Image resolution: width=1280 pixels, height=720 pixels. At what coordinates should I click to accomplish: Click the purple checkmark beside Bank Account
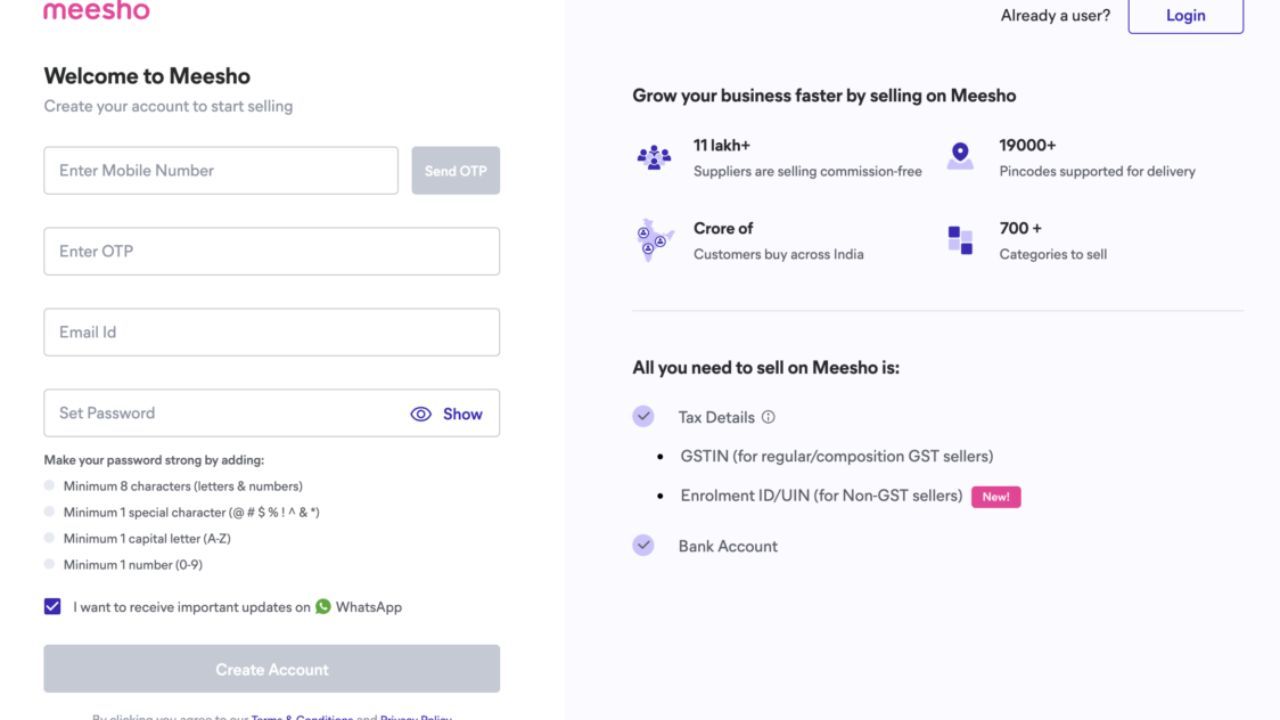[643, 545]
